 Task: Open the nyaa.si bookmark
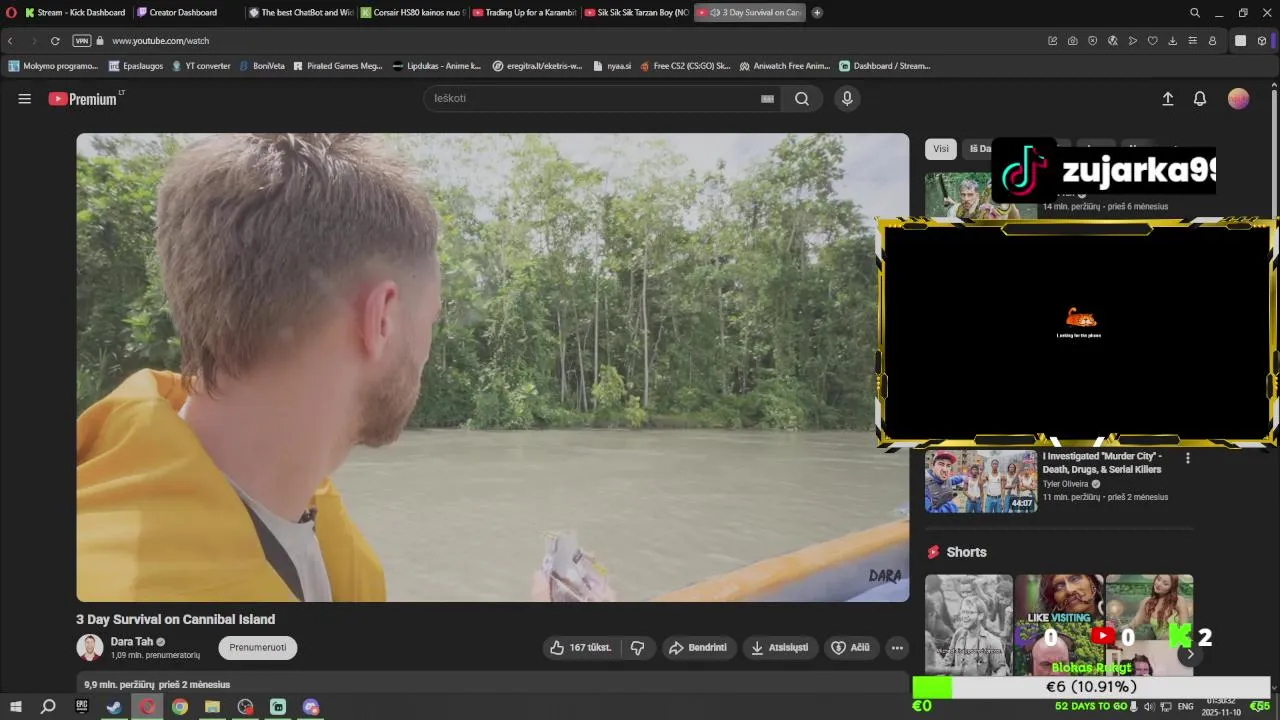click(611, 66)
